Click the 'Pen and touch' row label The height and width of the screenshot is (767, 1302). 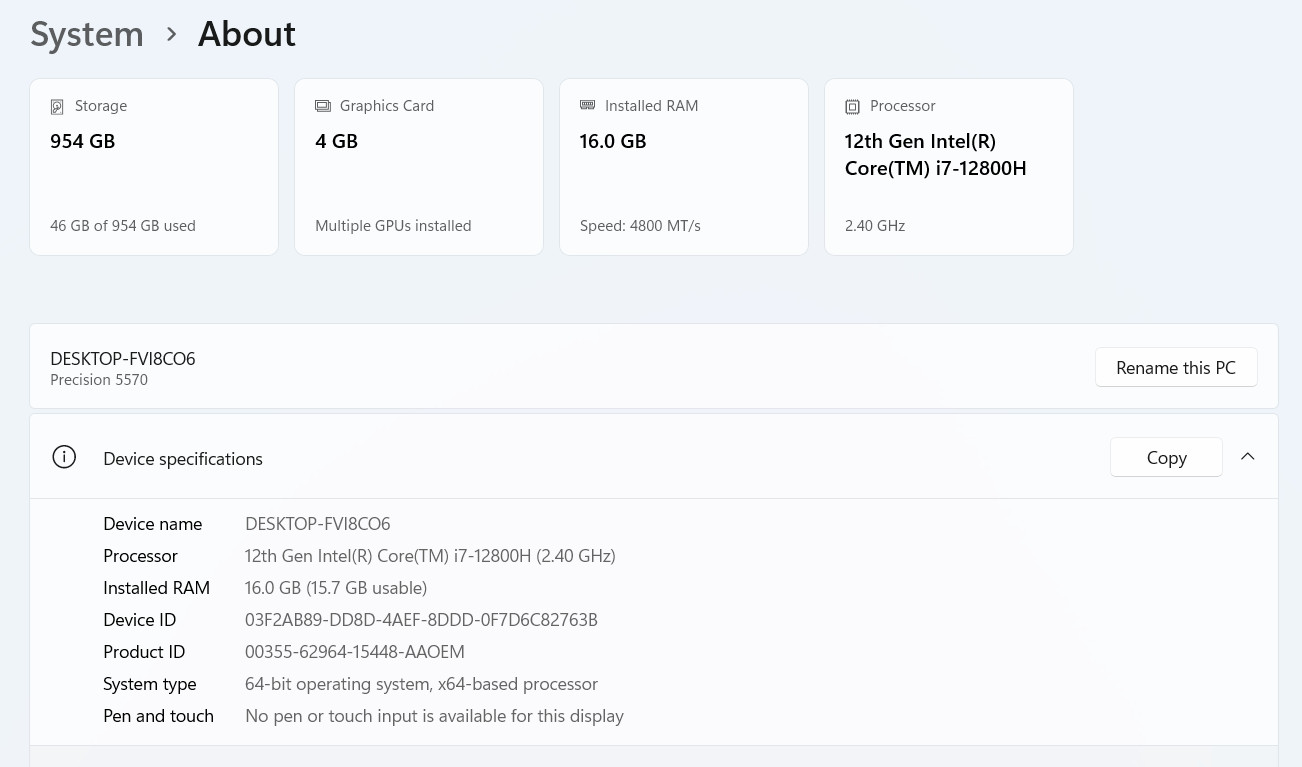click(x=159, y=716)
